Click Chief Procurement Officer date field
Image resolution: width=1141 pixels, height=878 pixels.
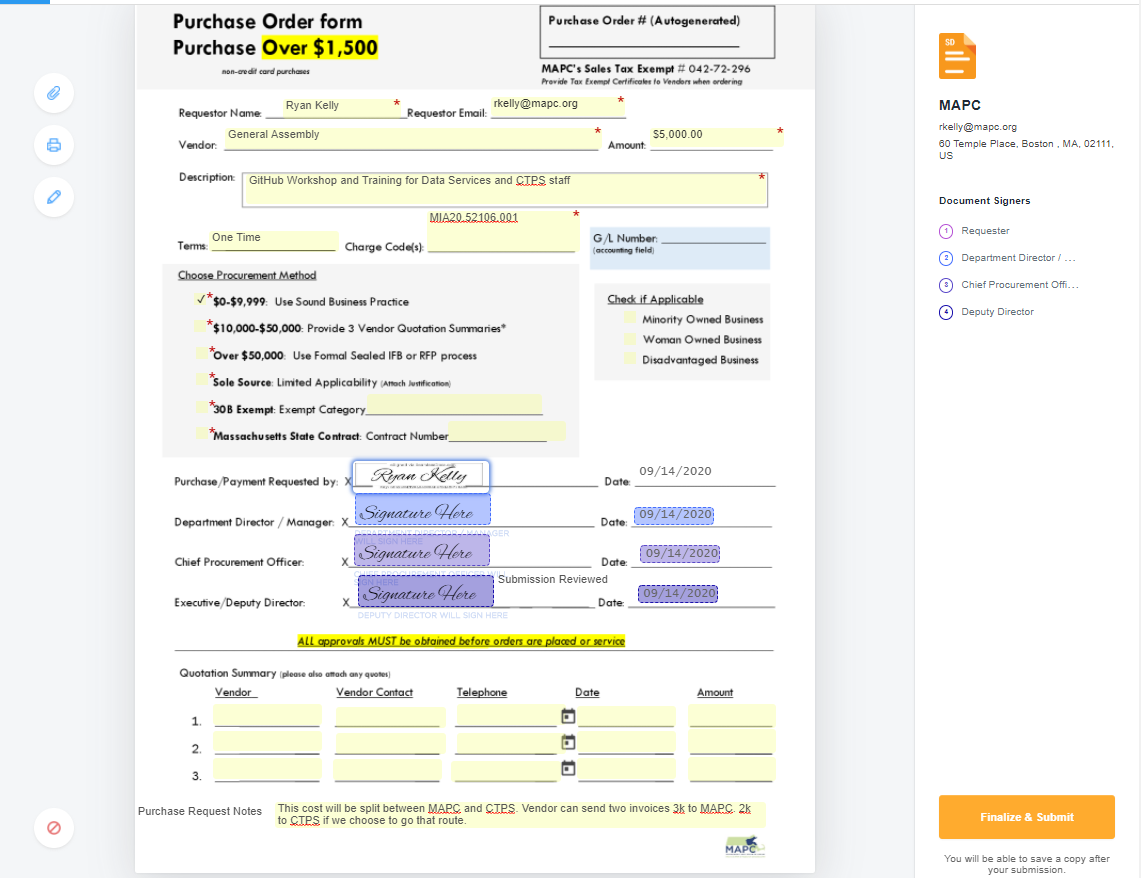point(680,554)
